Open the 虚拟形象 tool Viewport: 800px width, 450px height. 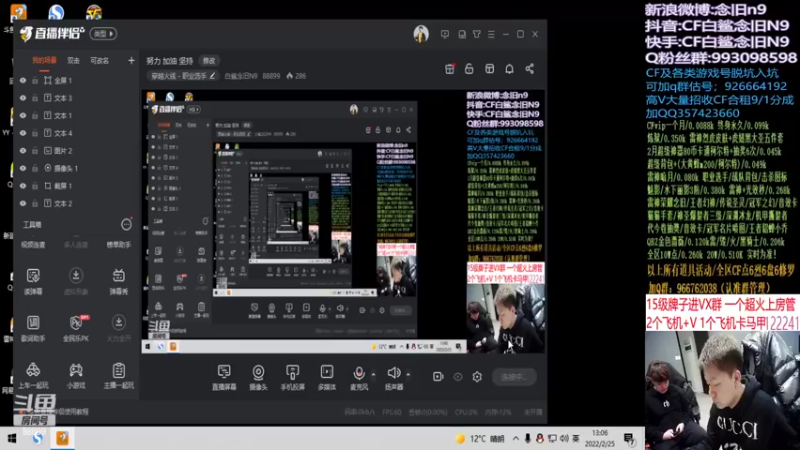76,282
